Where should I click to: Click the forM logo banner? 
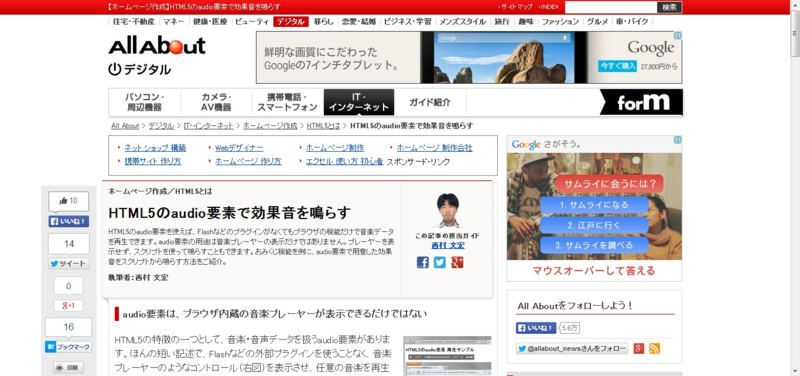(x=641, y=103)
